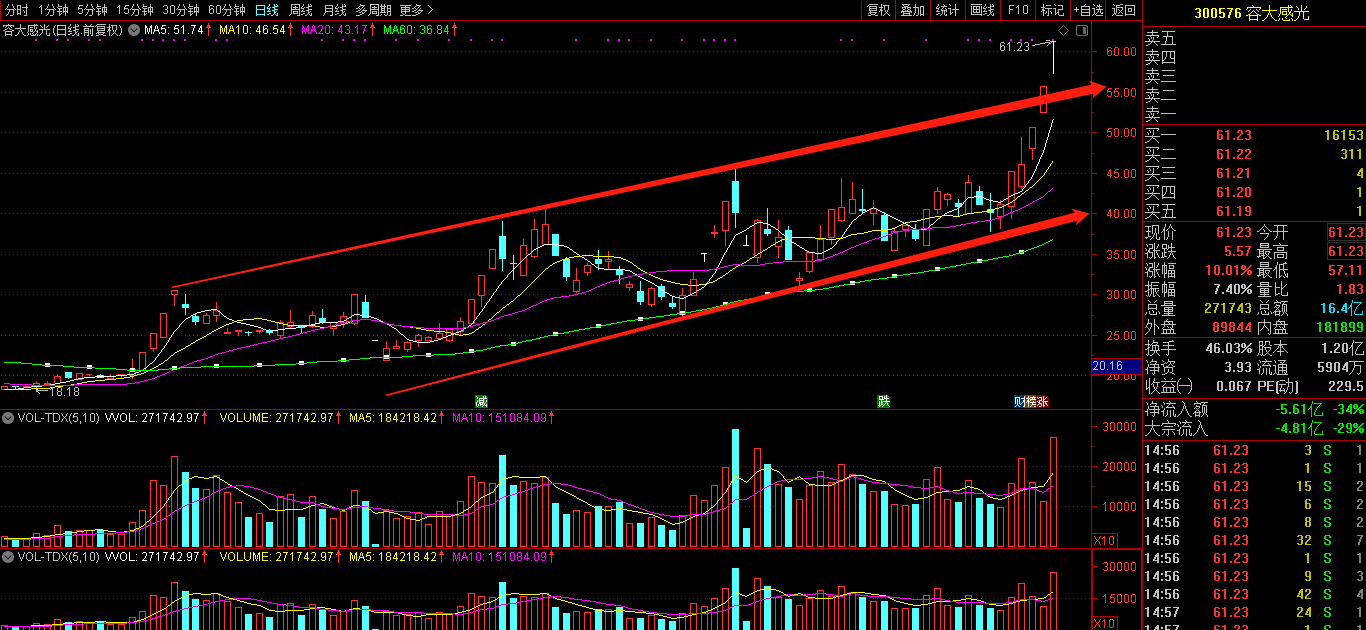Click the 最低 57.11 value
The height and width of the screenshot is (630, 1366).
click(1346, 270)
